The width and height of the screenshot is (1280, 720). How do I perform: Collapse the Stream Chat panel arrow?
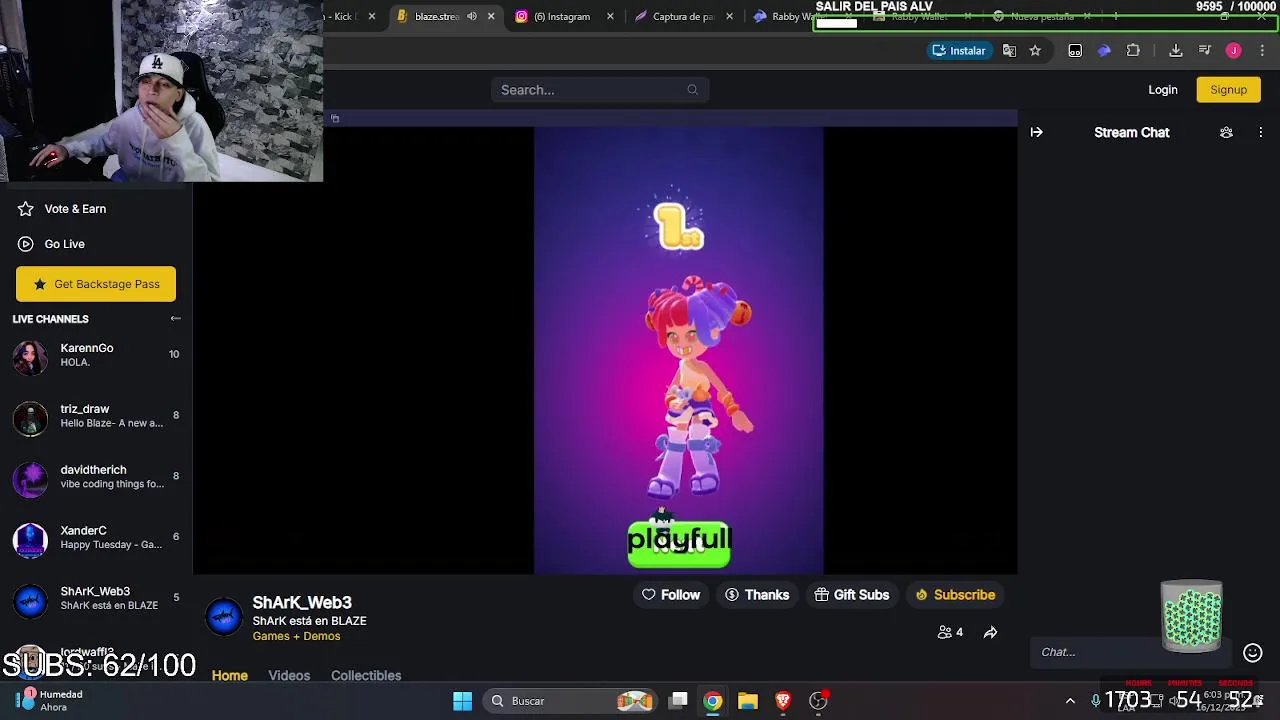(1036, 132)
